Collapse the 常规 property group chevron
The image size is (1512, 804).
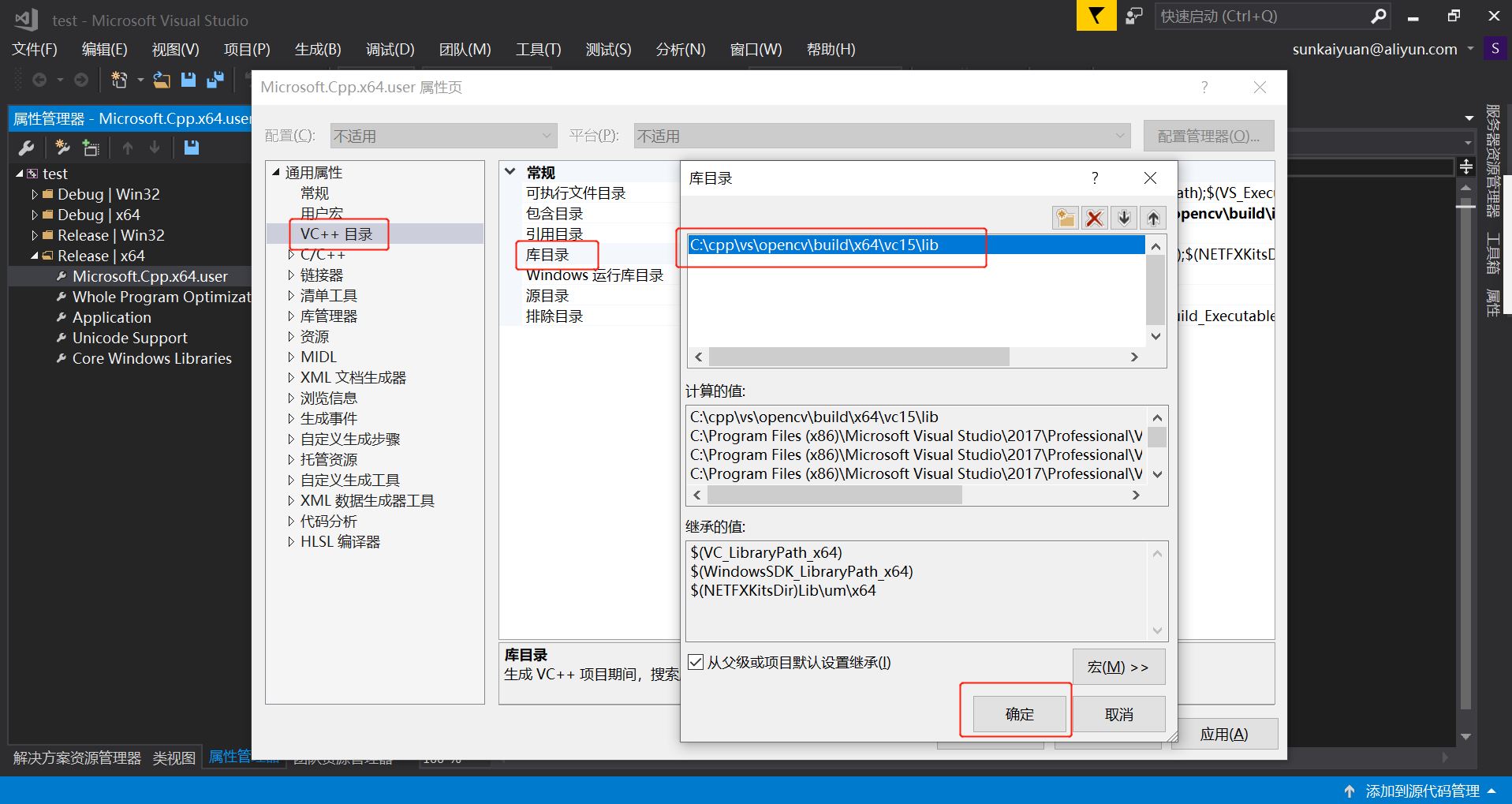coord(510,172)
